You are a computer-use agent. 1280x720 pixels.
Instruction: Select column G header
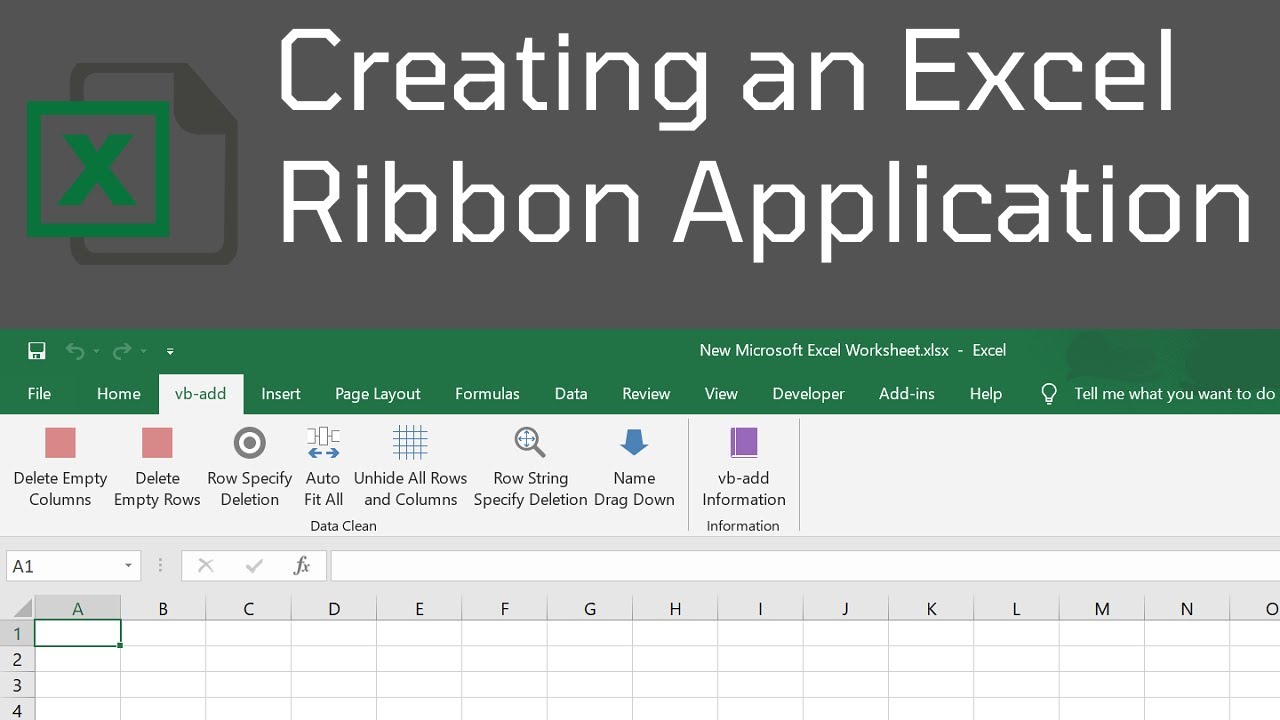tap(590, 608)
